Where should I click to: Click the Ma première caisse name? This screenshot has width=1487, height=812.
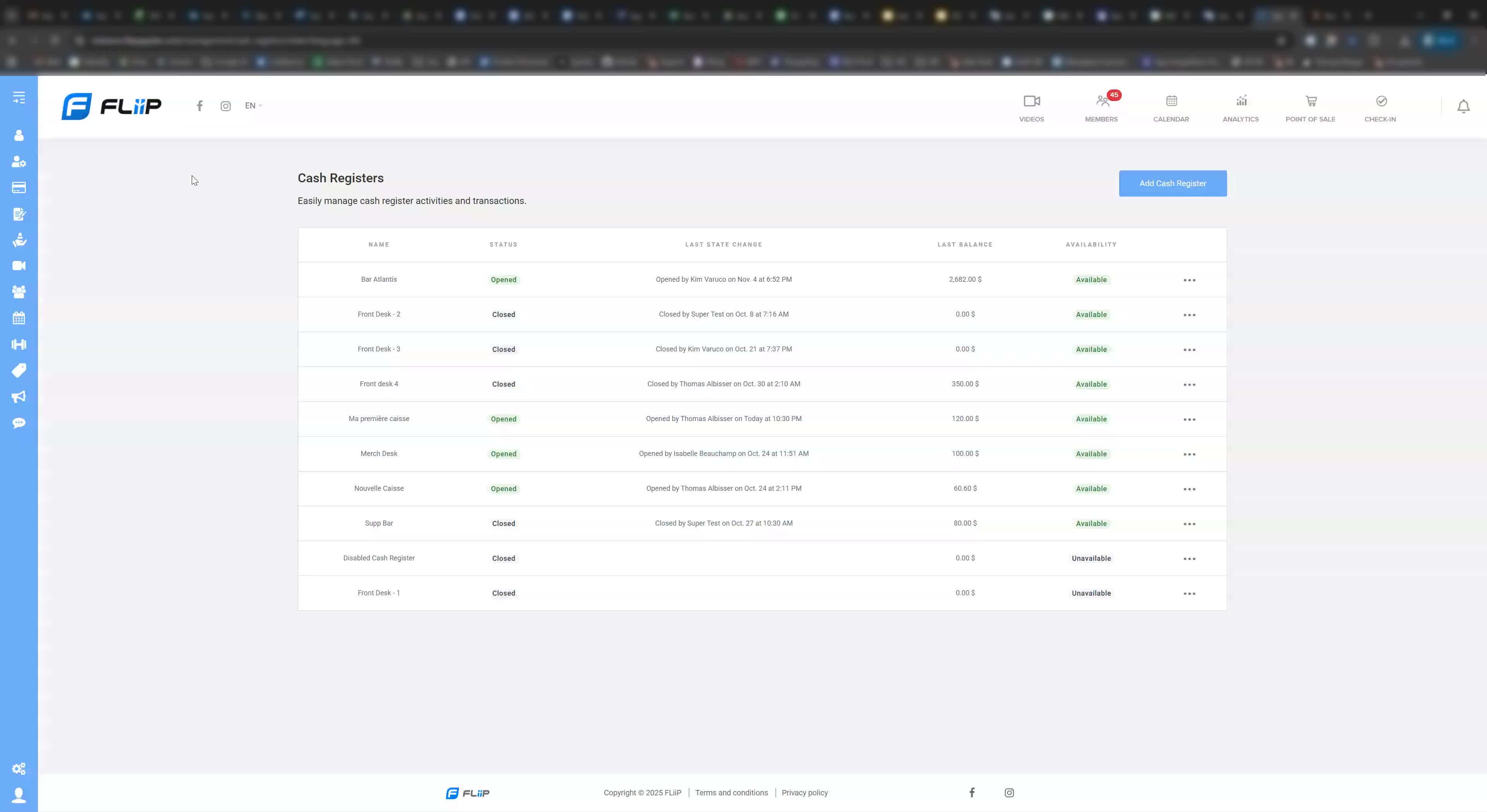click(x=379, y=419)
